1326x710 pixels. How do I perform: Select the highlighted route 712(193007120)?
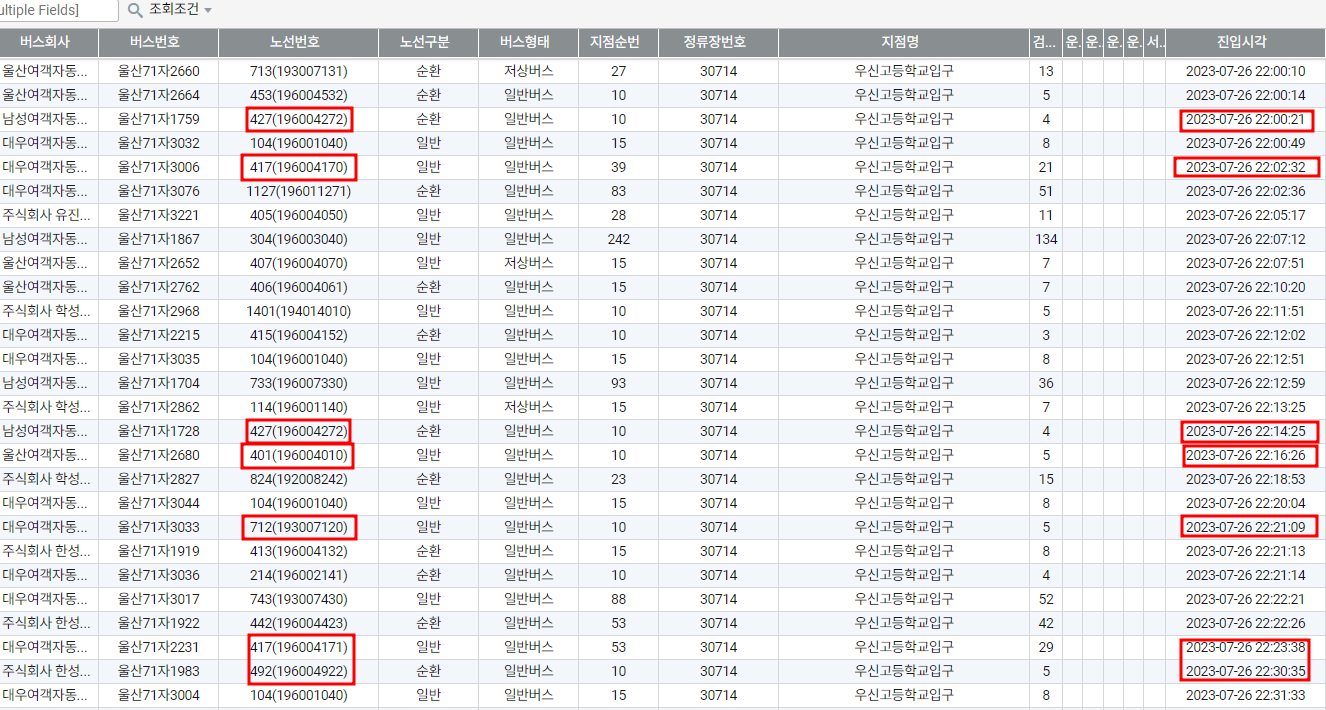pos(298,527)
